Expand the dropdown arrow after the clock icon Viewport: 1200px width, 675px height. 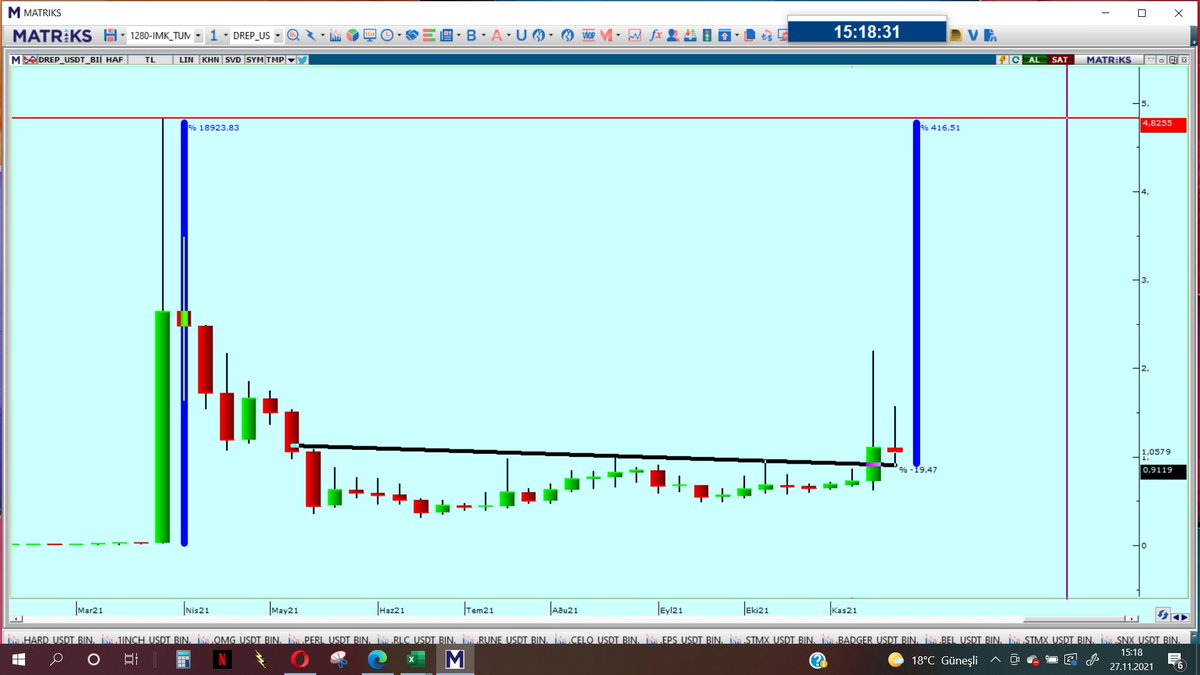tap(399, 35)
